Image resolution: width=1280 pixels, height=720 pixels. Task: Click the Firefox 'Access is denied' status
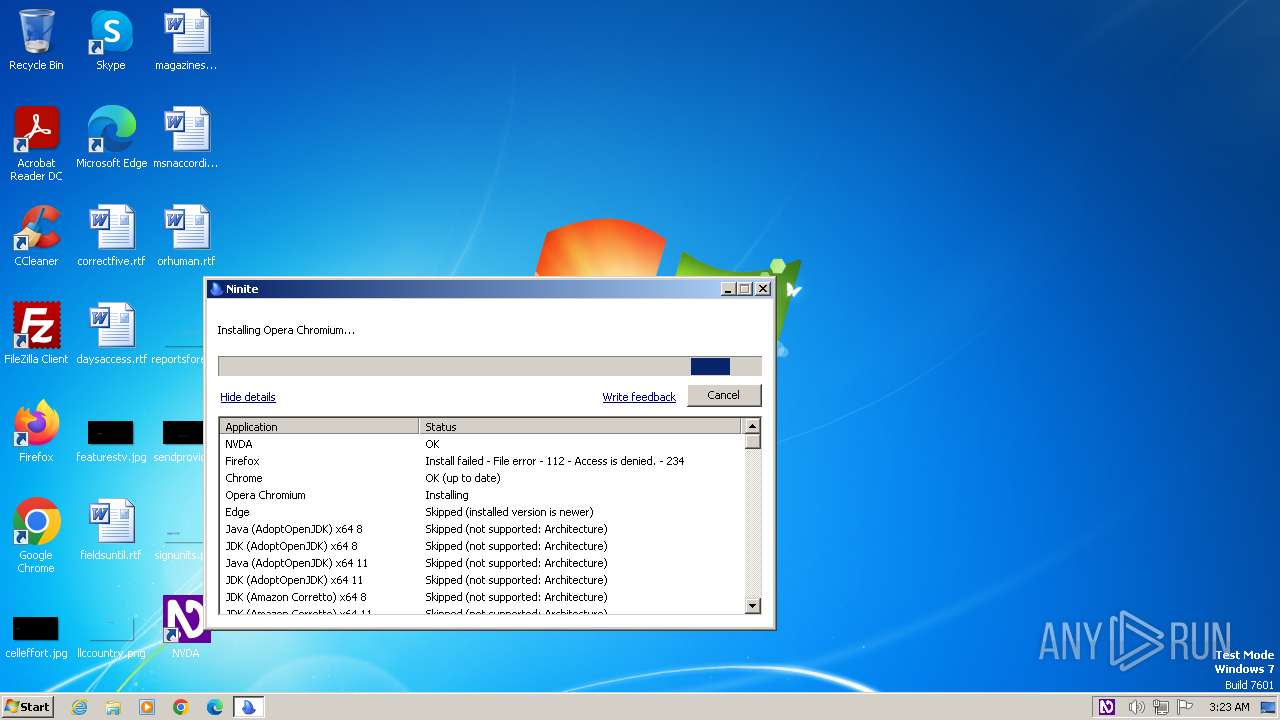click(555, 461)
